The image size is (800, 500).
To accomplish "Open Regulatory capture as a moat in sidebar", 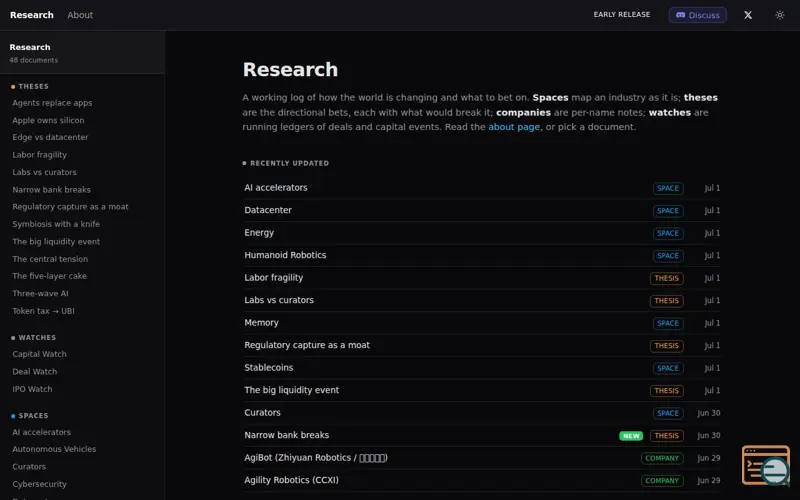I will click(70, 207).
